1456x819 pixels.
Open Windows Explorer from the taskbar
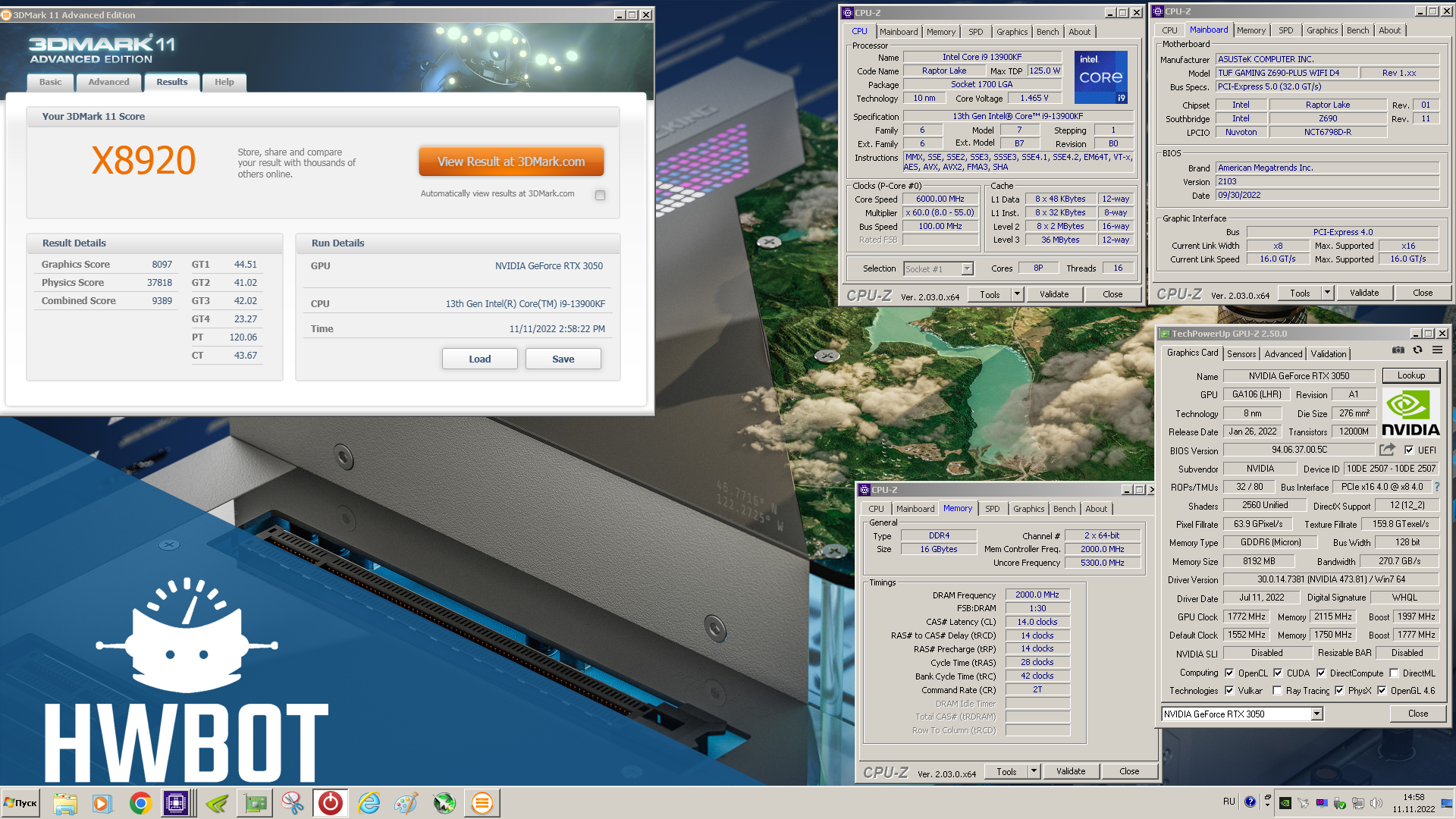(65, 803)
